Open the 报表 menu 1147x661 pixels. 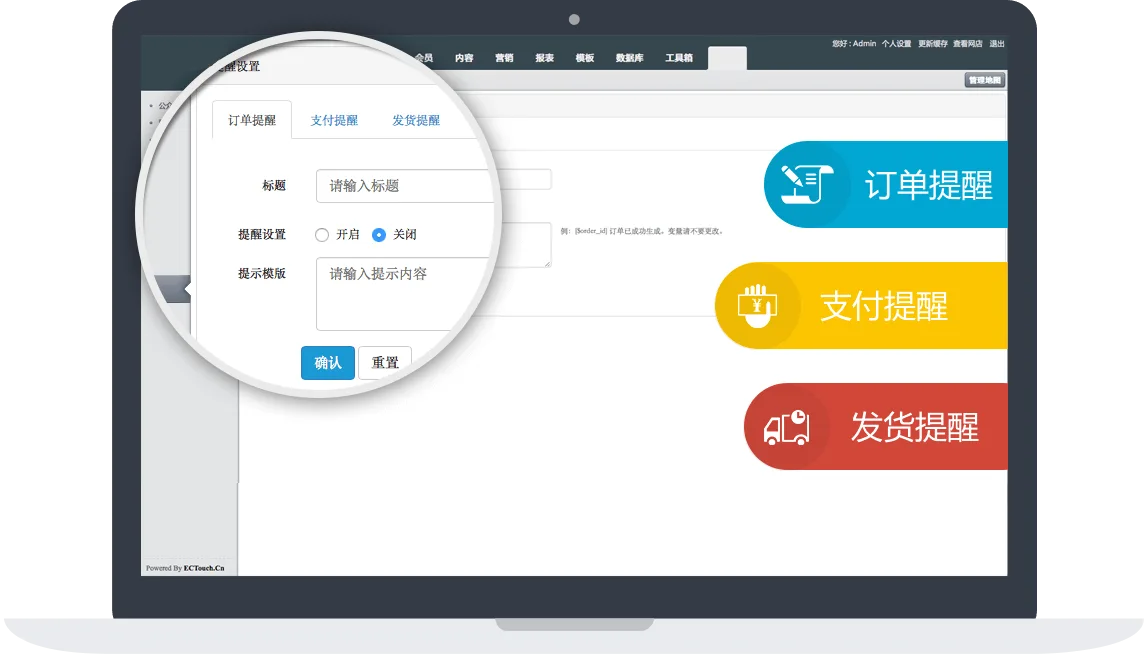click(x=544, y=58)
